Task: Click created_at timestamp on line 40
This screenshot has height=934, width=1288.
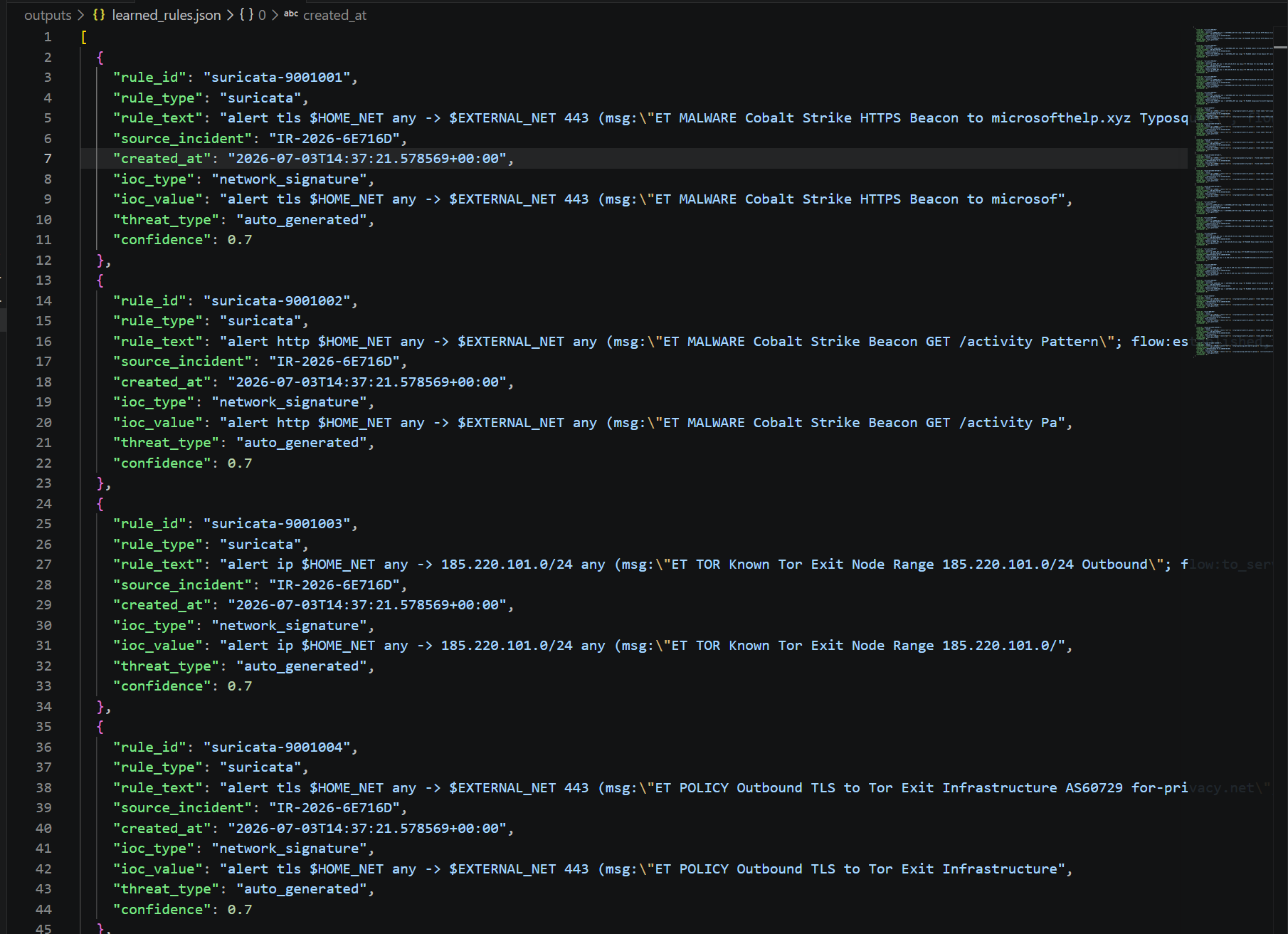Action: click(x=367, y=829)
